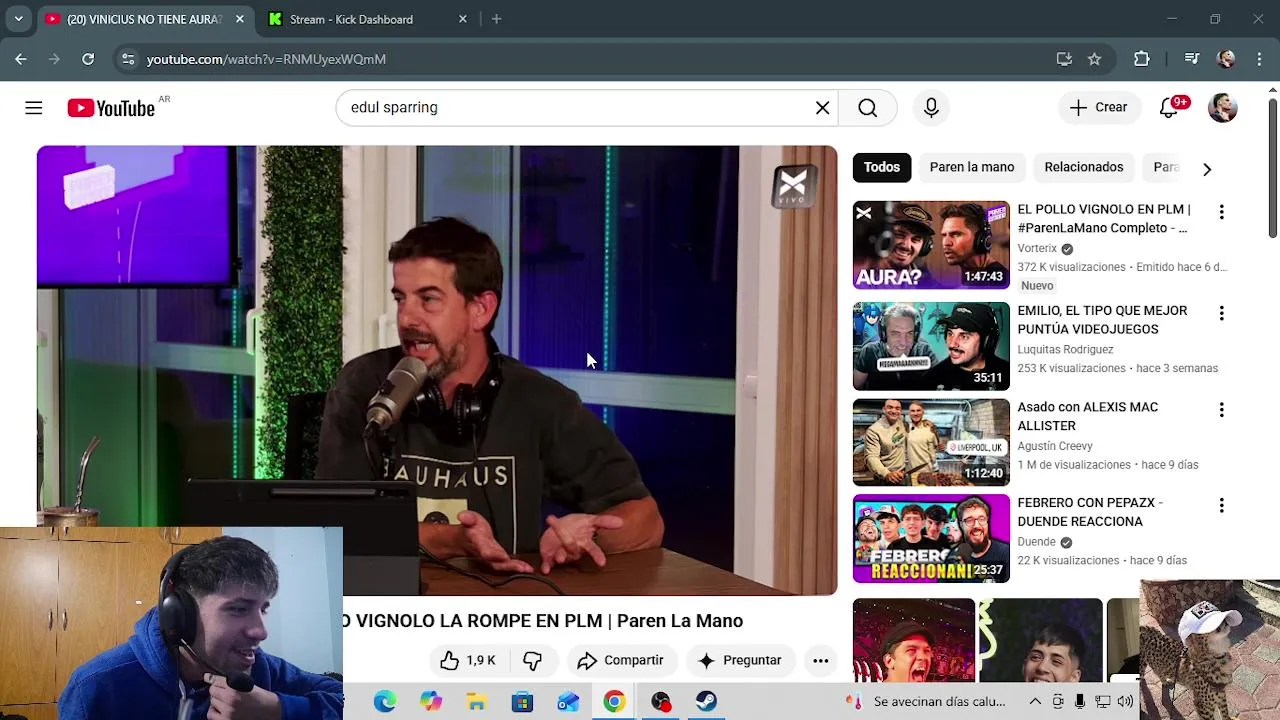Open EL POLLO VIGNOLO thumbnail 1:47:43
Image resolution: width=1280 pixels, height=720 pixels.
(x=931, y=245)
